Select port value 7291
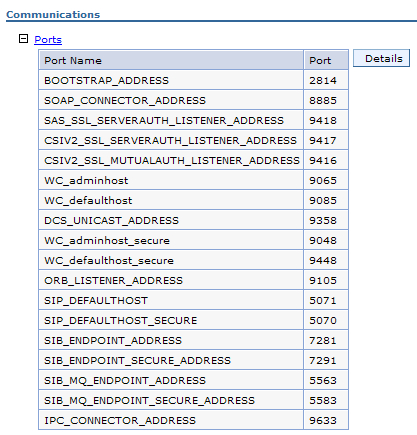 coord(323,360)
